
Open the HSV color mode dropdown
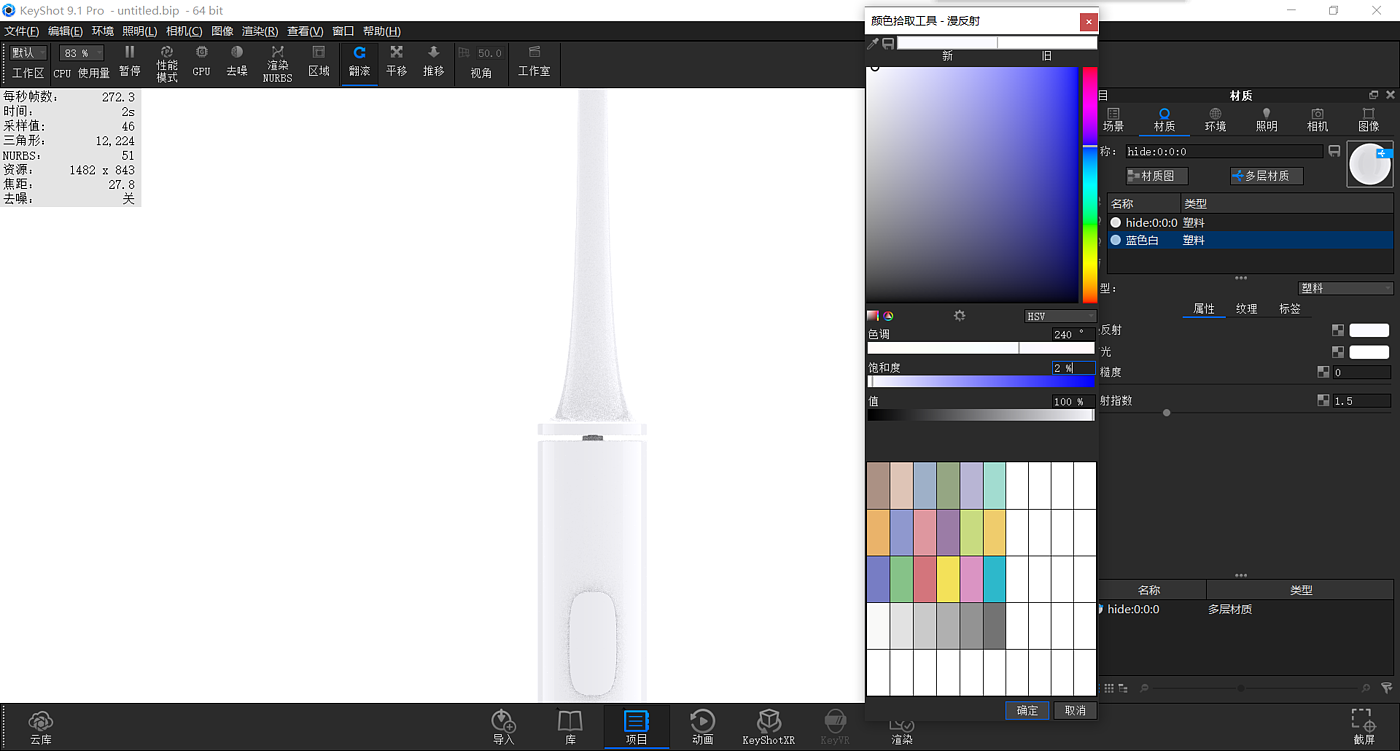[x=1060, y=316]
